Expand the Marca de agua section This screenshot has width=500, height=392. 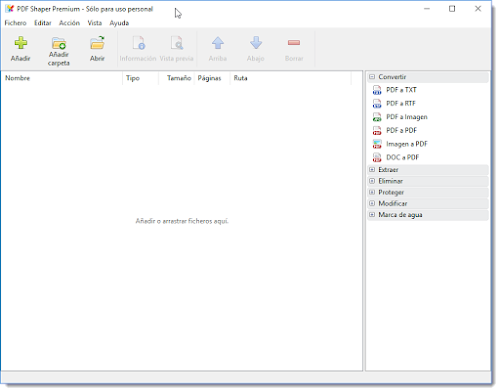(372, 215)
